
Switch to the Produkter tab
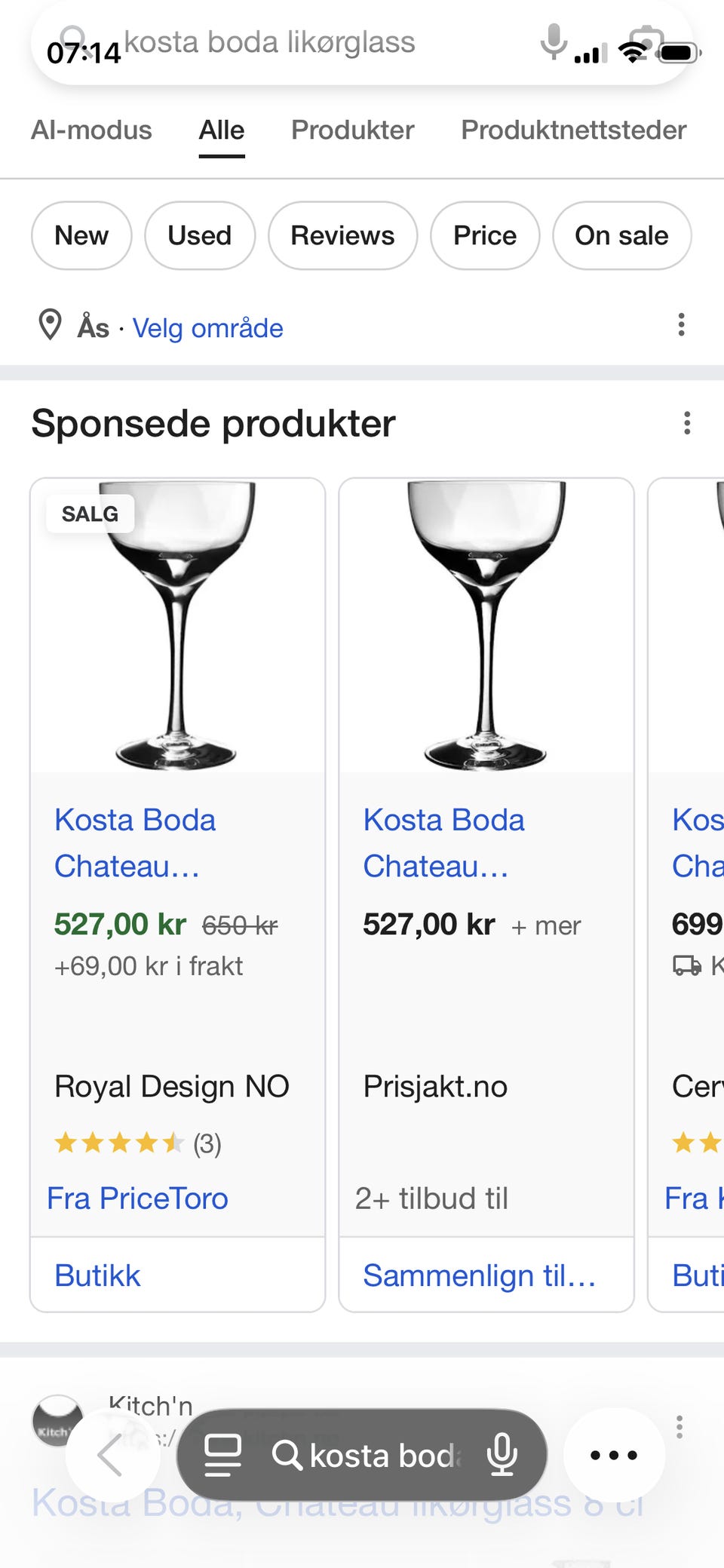pyautogui.click(x=352, y=130)
